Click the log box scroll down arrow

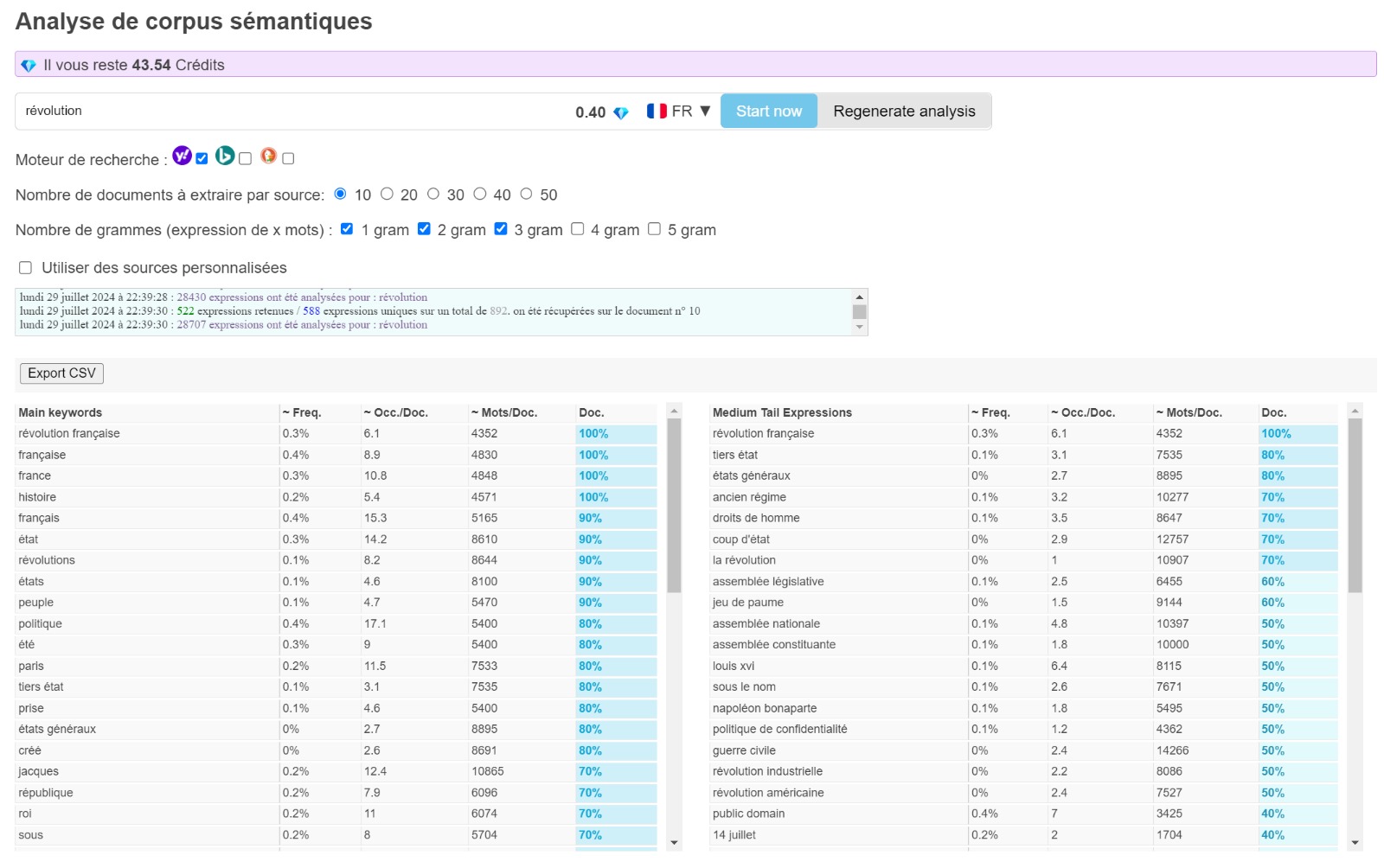[x=859, y=327]
